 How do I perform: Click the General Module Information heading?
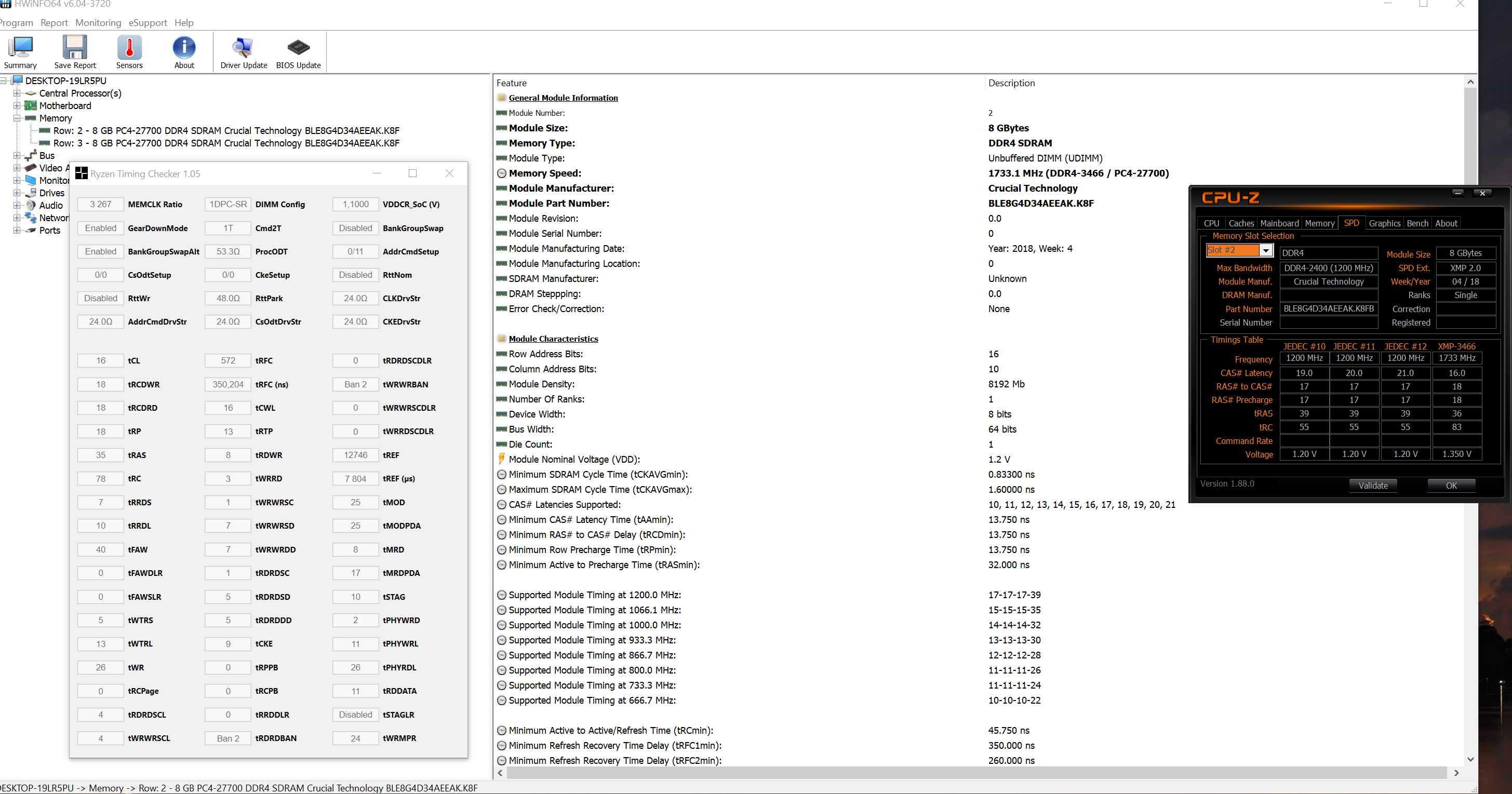tap(563, 98)
